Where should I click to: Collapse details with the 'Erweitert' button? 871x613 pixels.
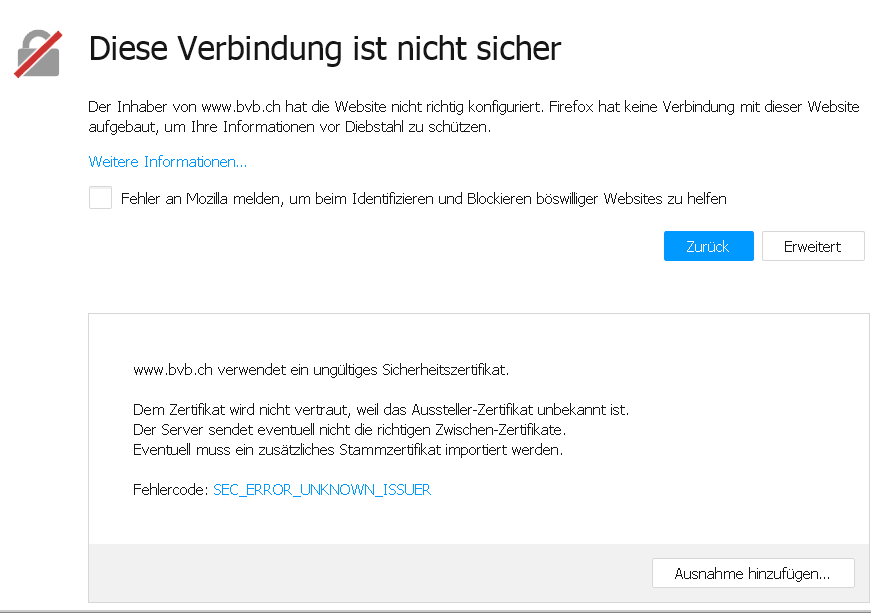pyautogui.click(x=813, y=246)
